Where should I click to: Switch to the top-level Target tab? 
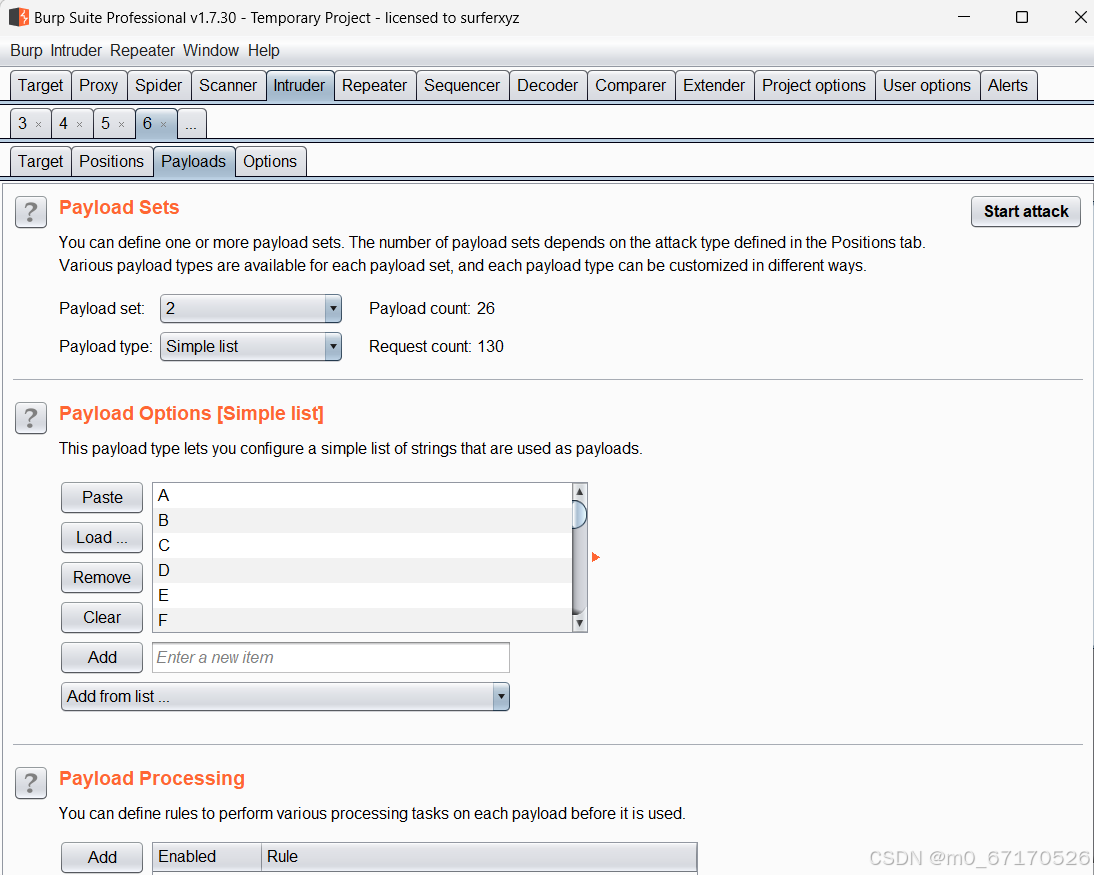pos(40,85)
